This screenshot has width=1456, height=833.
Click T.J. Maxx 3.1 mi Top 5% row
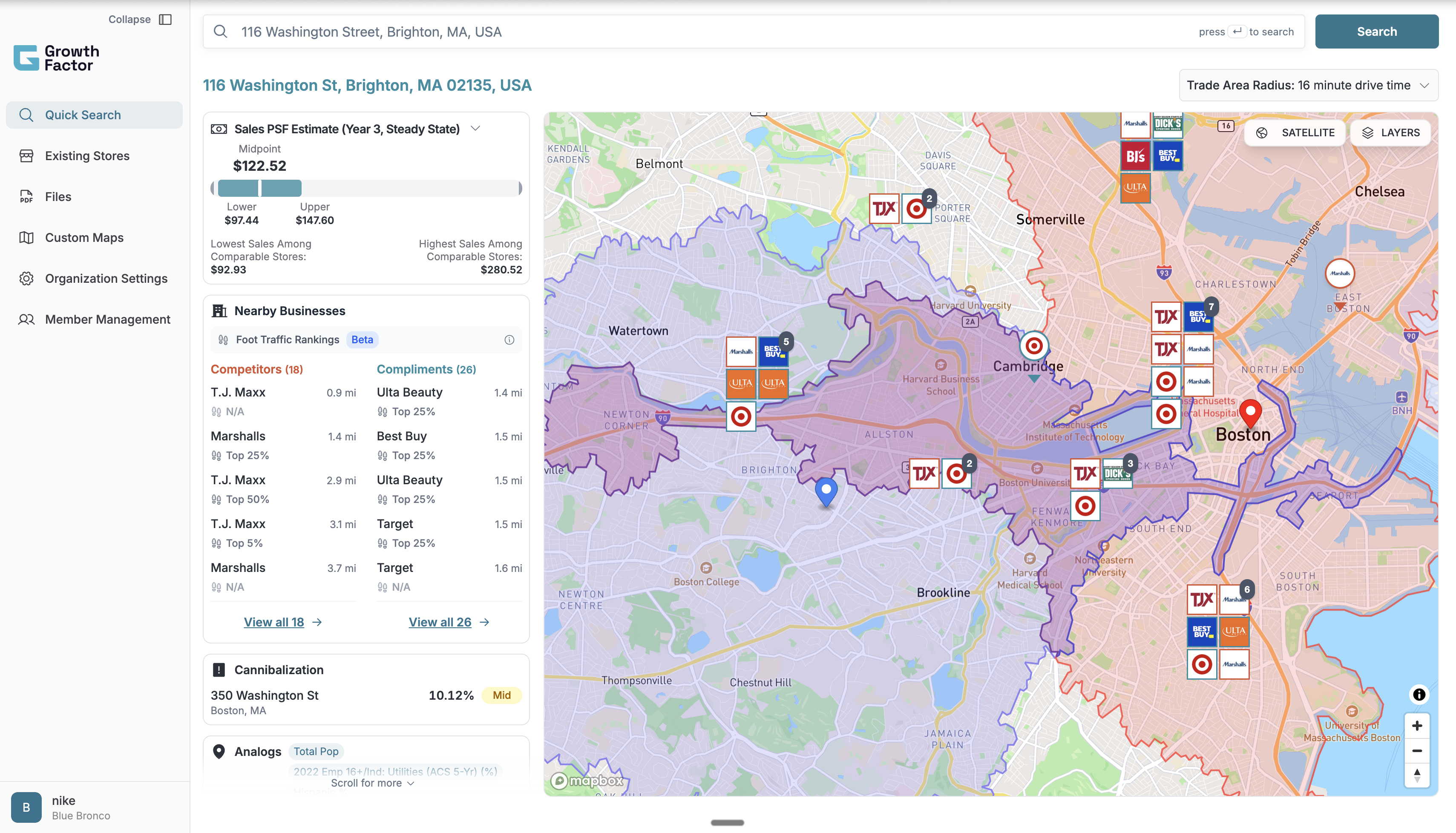point(283,533)
